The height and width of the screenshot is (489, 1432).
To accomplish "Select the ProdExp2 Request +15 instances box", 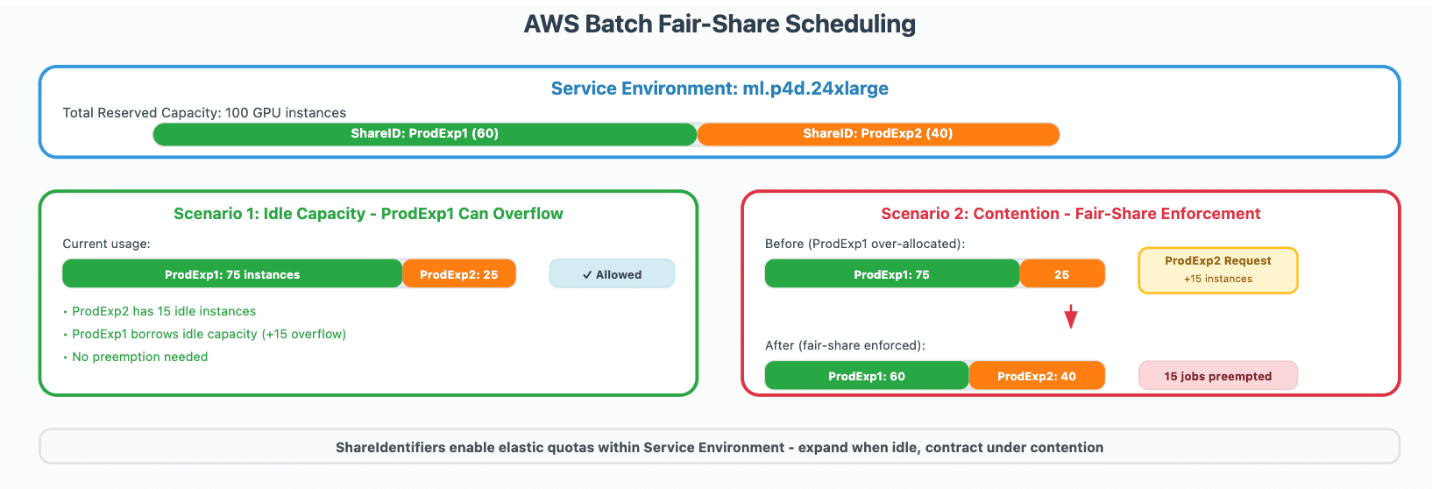I will click(1218, 270).
